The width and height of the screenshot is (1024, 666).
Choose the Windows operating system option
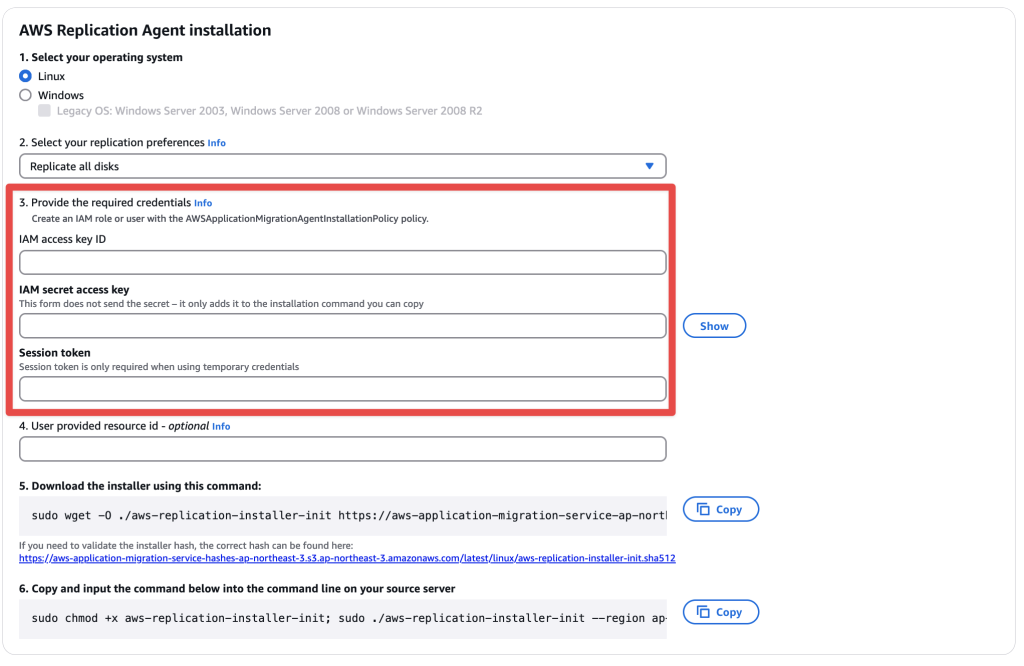point(25,95)
